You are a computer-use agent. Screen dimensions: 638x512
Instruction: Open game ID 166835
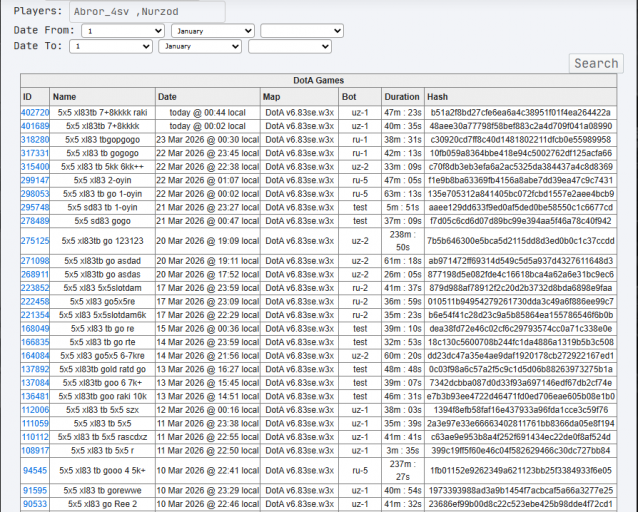point(35,342)
